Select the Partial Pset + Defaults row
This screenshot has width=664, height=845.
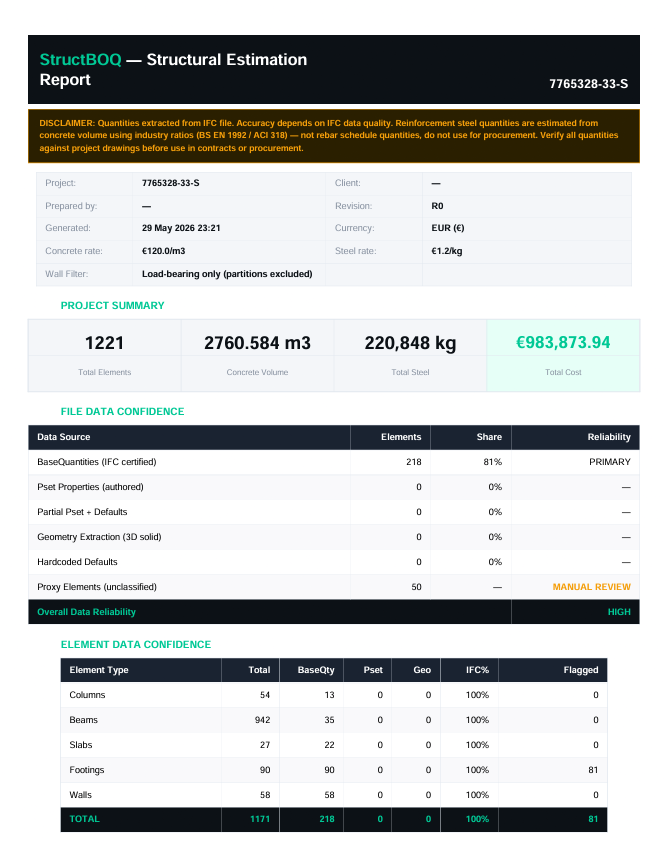[x=334, y=512]
